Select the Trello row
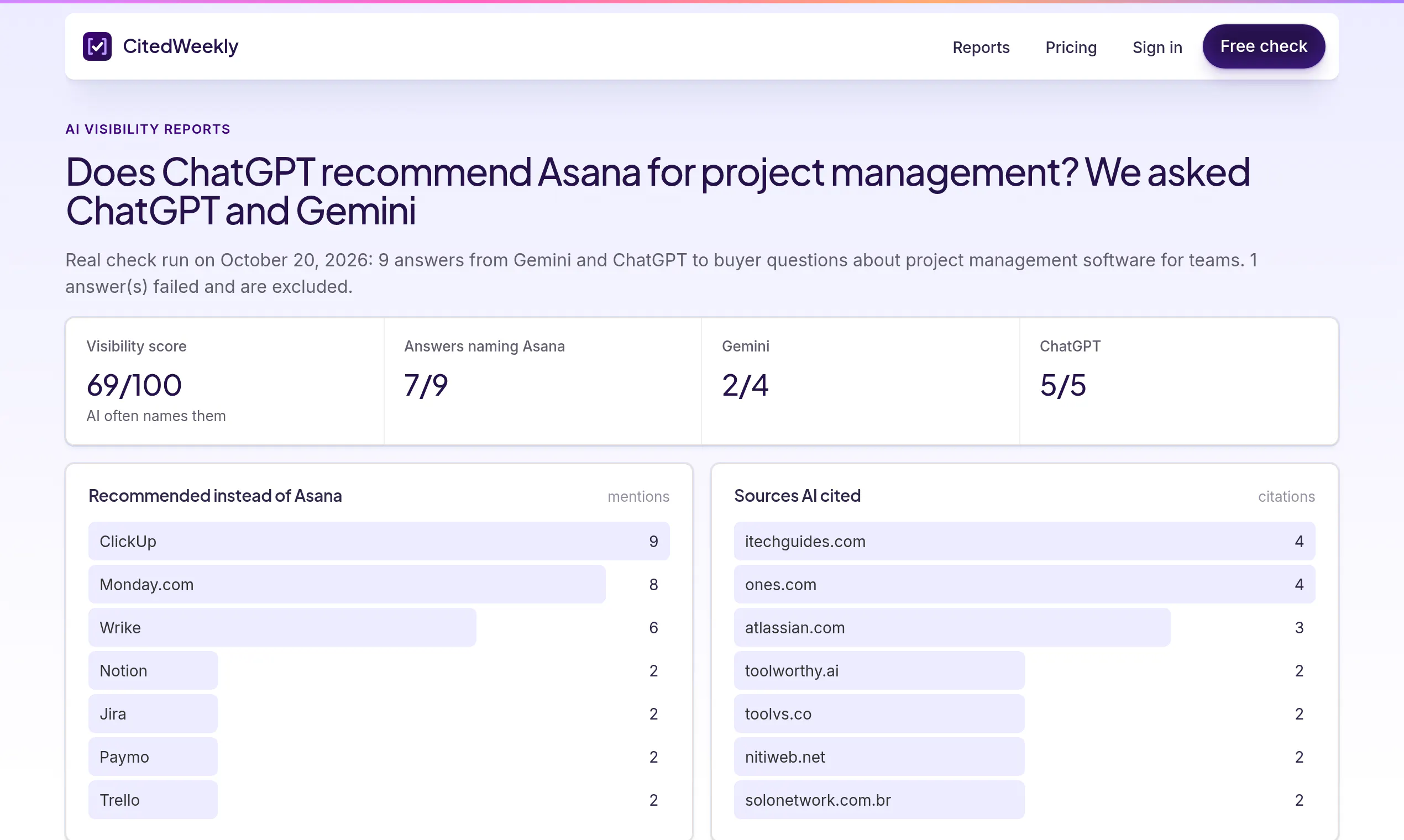Image resolution: width=1404 pixels, height=840 pixels. coord(379,799)
